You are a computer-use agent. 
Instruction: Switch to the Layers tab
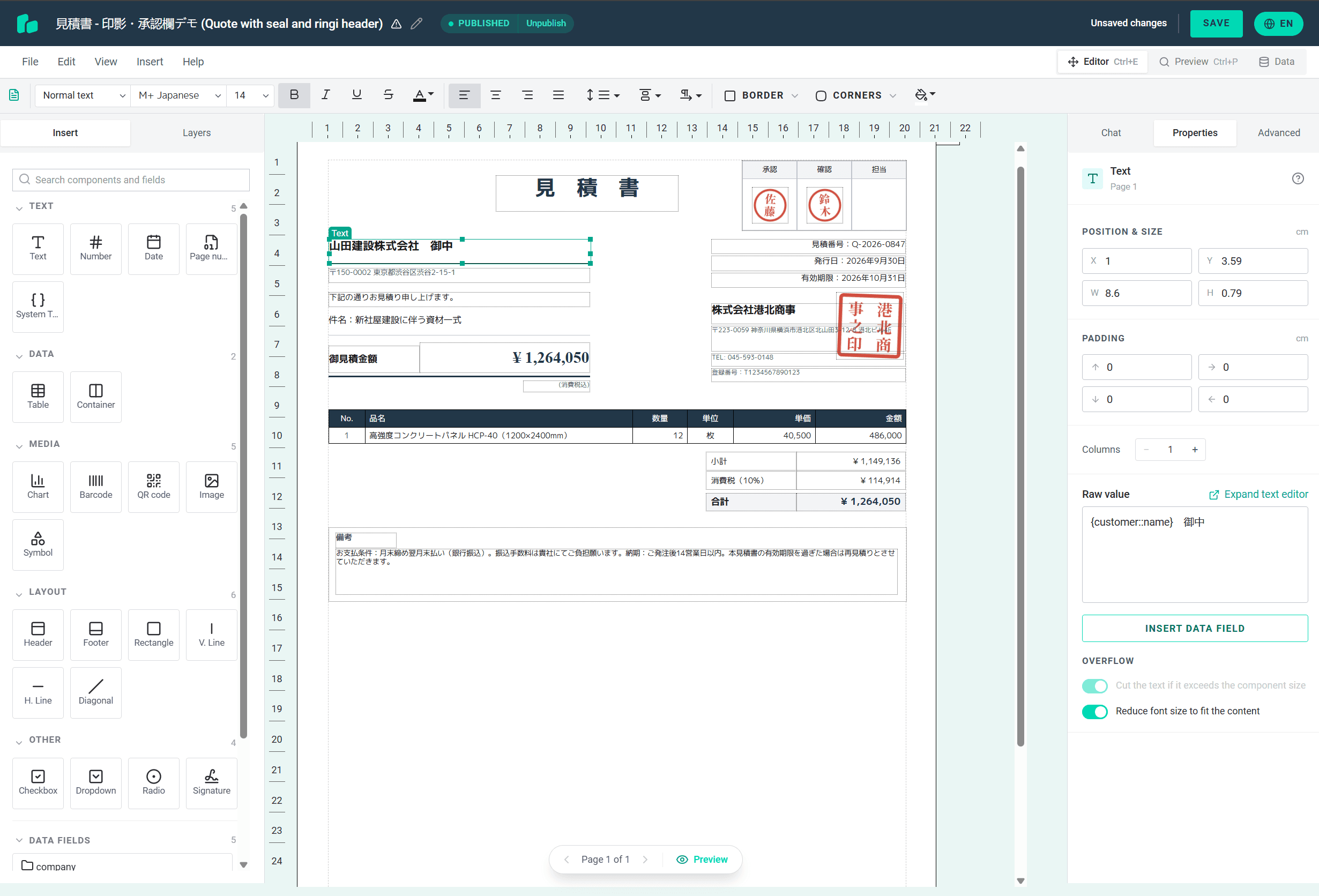(196, 133)
